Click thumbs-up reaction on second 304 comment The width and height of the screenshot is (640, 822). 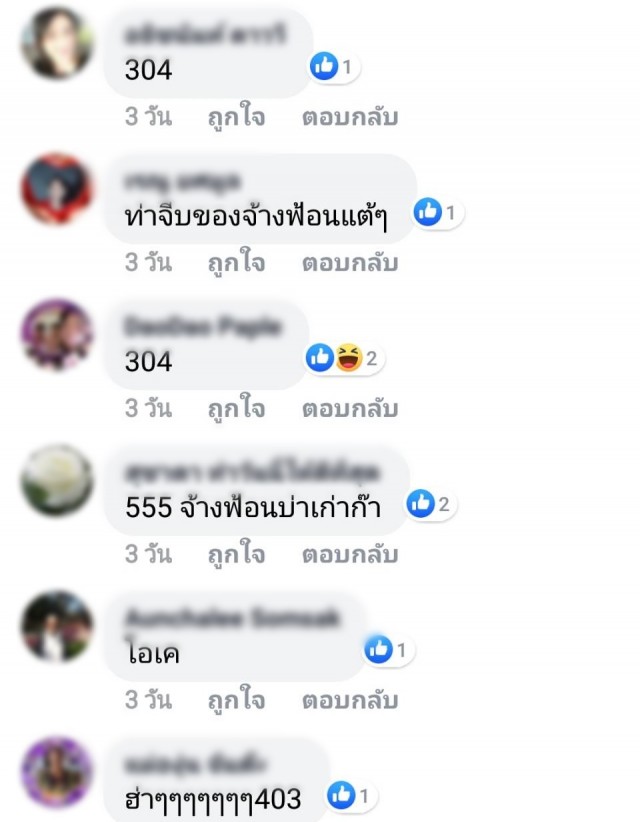click(319, 358)
